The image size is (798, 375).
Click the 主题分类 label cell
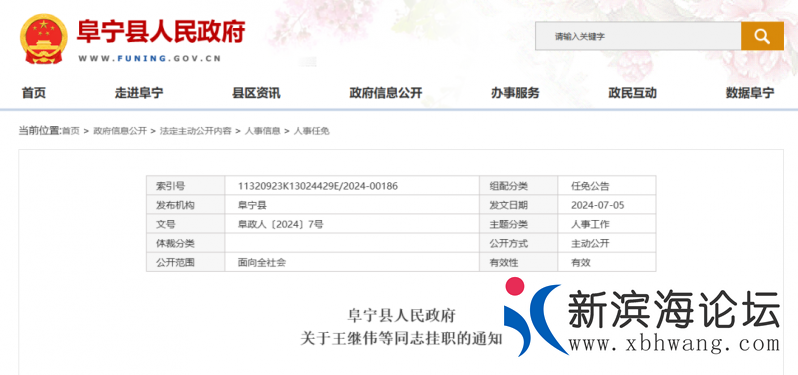coord(519,224)
